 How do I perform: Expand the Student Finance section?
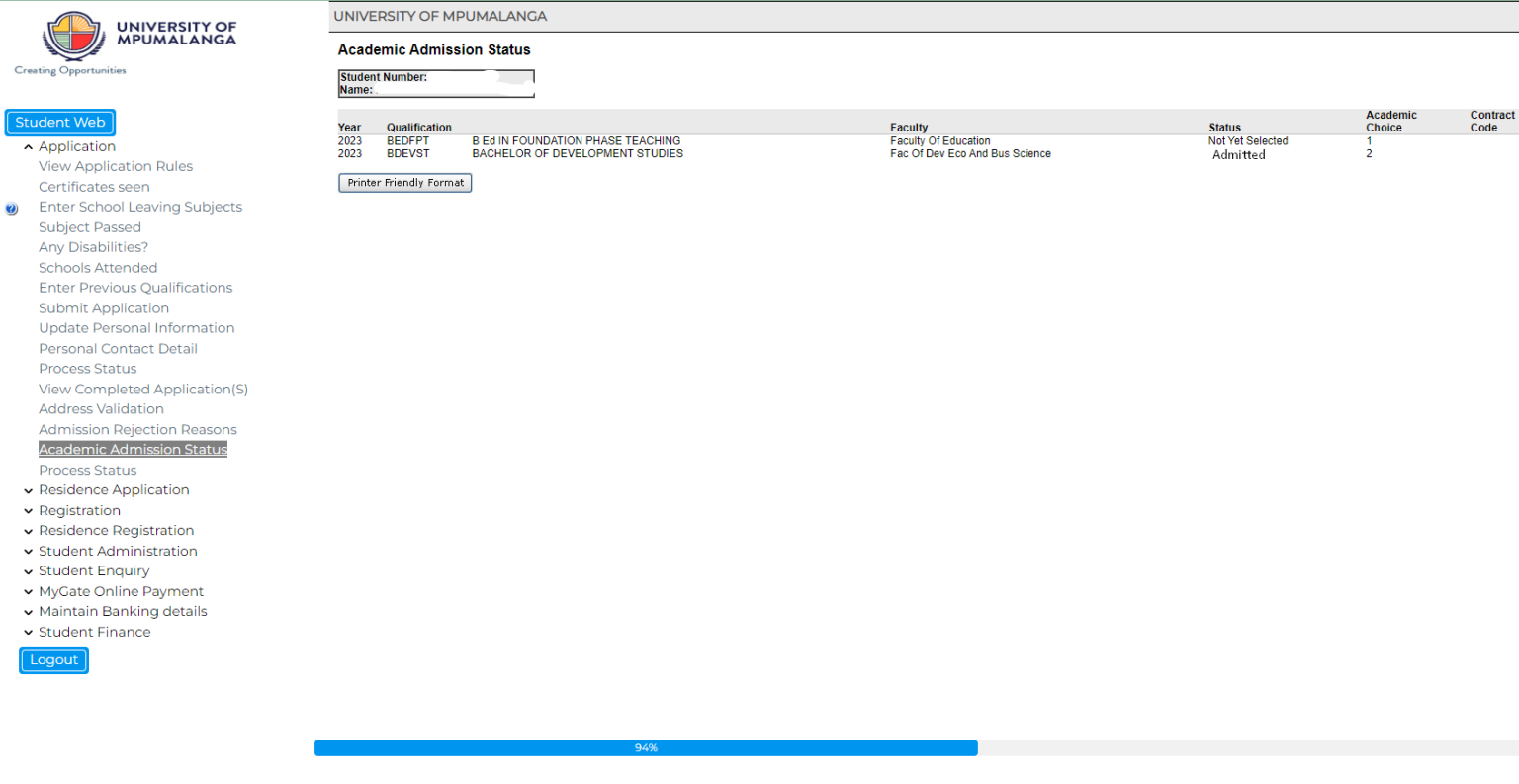pyautogui.click(x=29, y=633)
